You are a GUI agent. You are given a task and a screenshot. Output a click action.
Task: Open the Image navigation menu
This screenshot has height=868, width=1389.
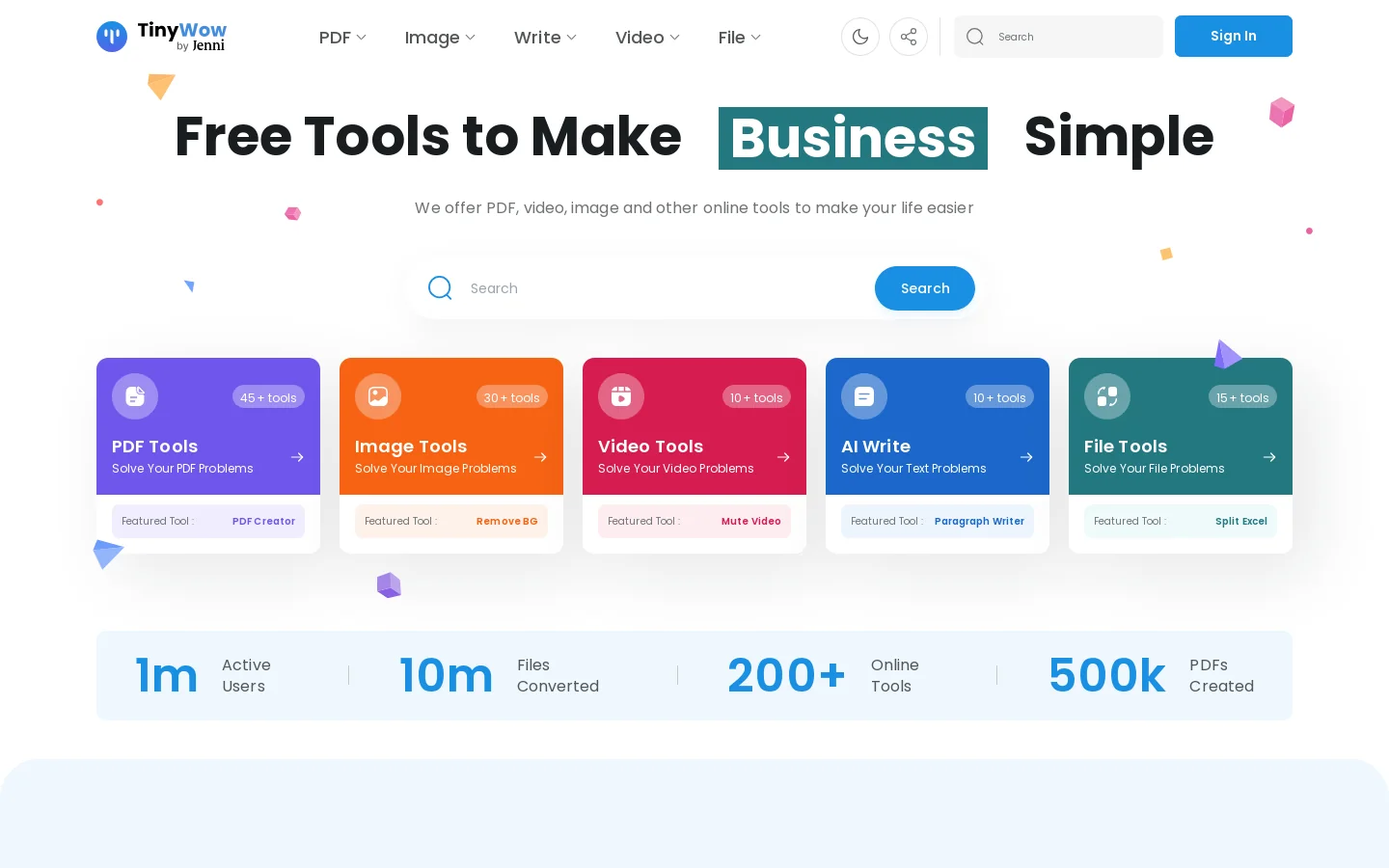pos(440,38)
